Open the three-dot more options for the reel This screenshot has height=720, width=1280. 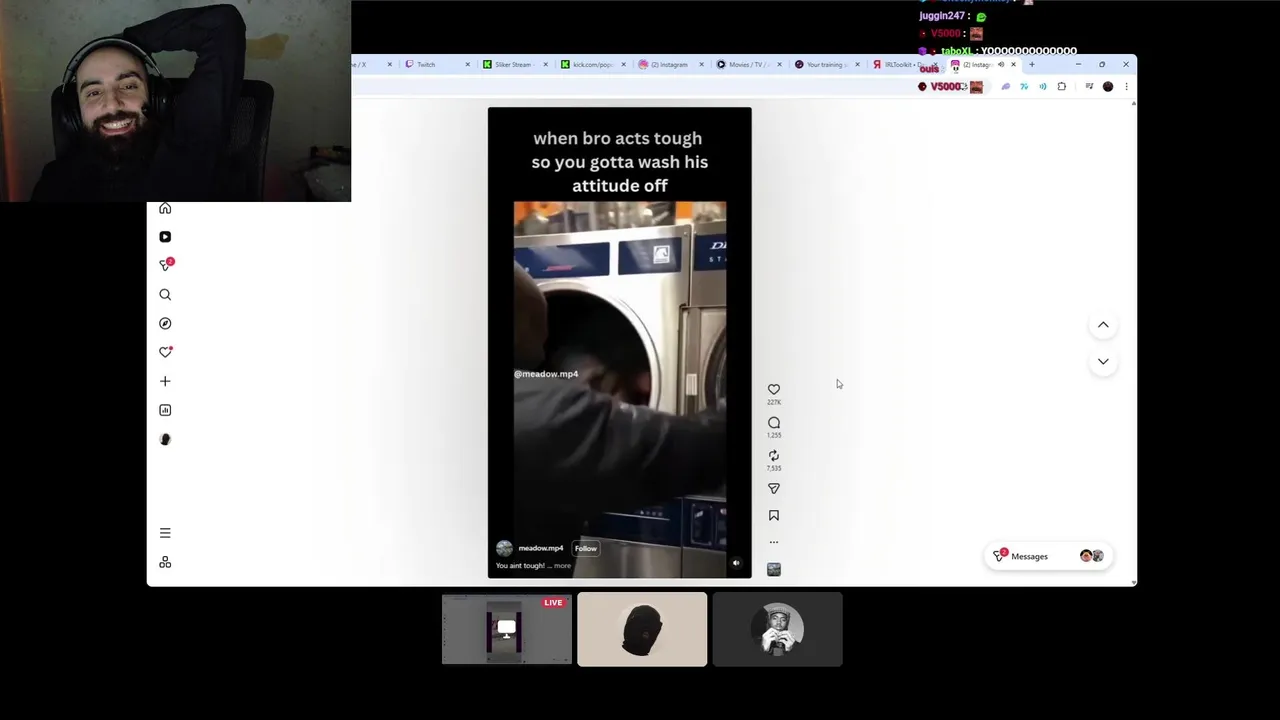pos(774,542)
